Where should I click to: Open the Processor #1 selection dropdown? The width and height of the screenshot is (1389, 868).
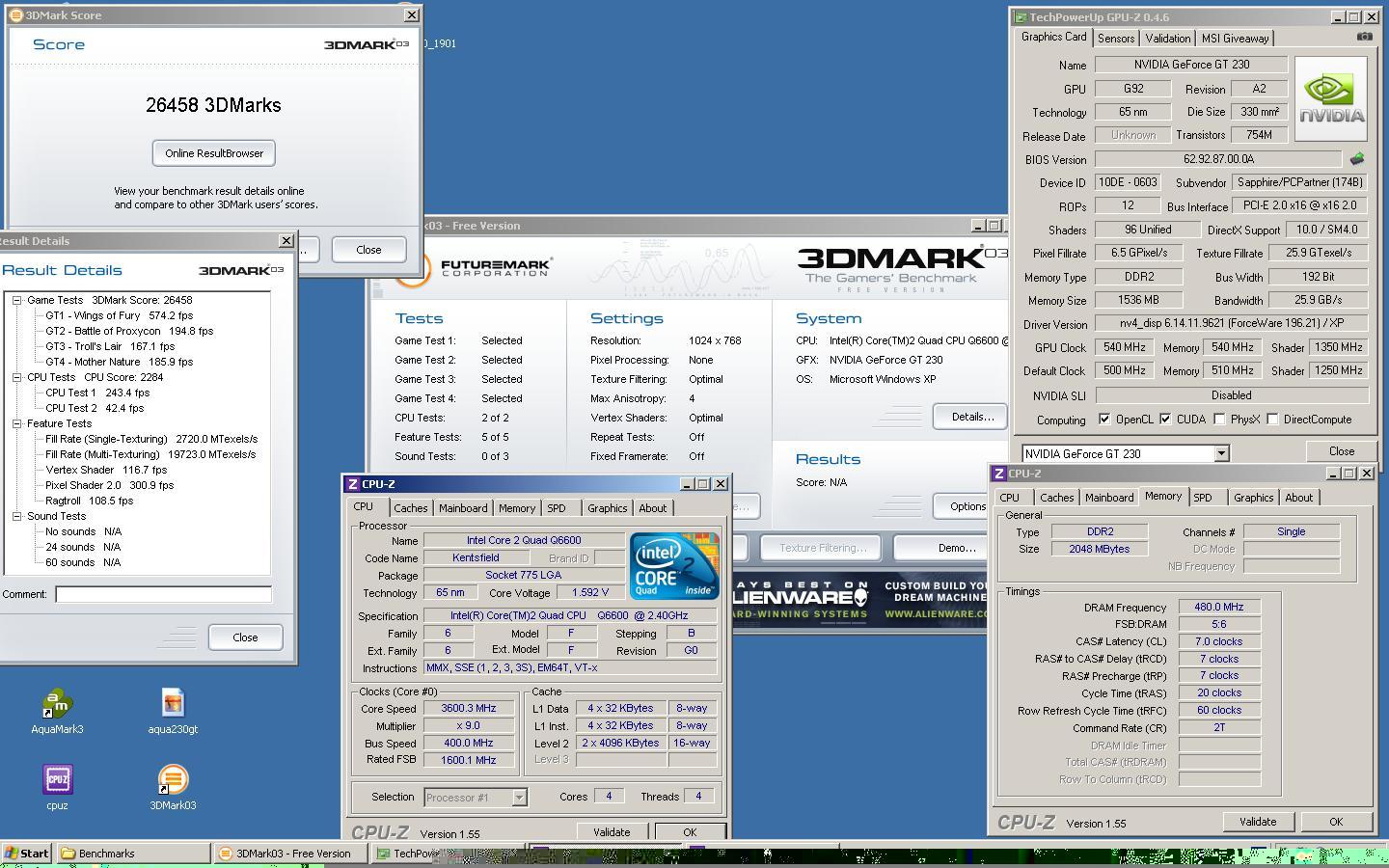pos(519,797)
